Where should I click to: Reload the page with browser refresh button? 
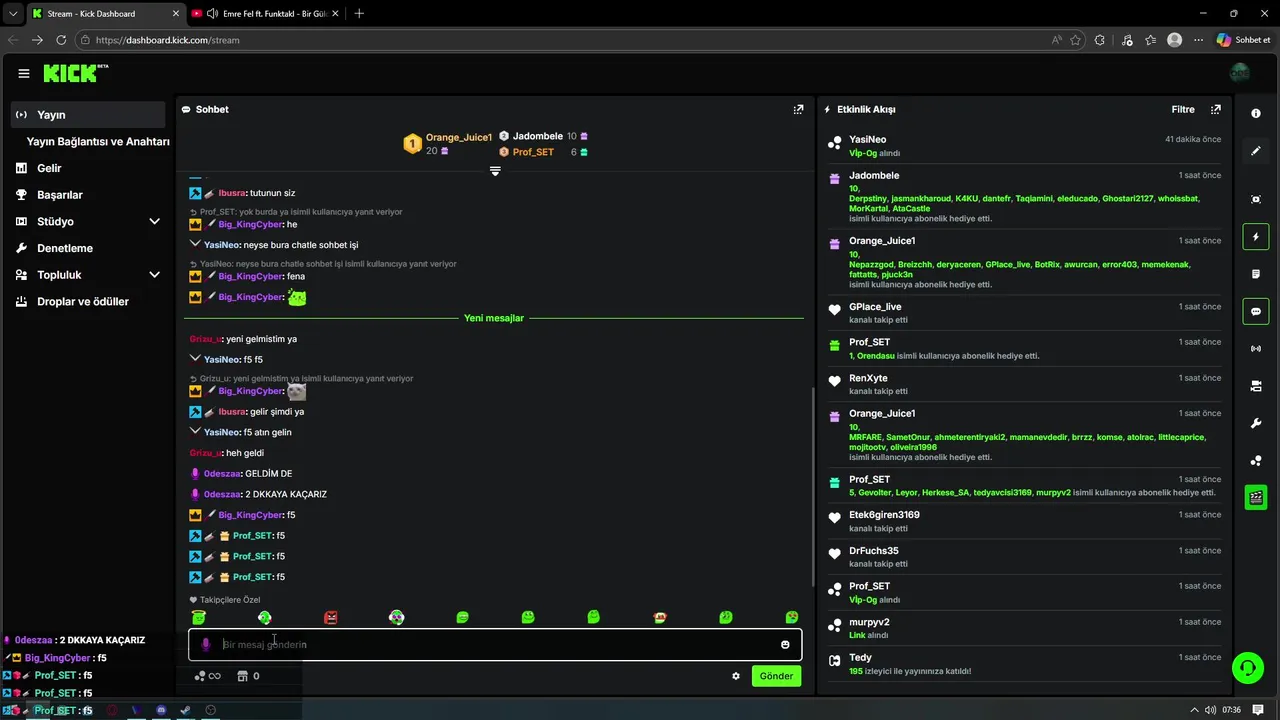tap(61, 40)
